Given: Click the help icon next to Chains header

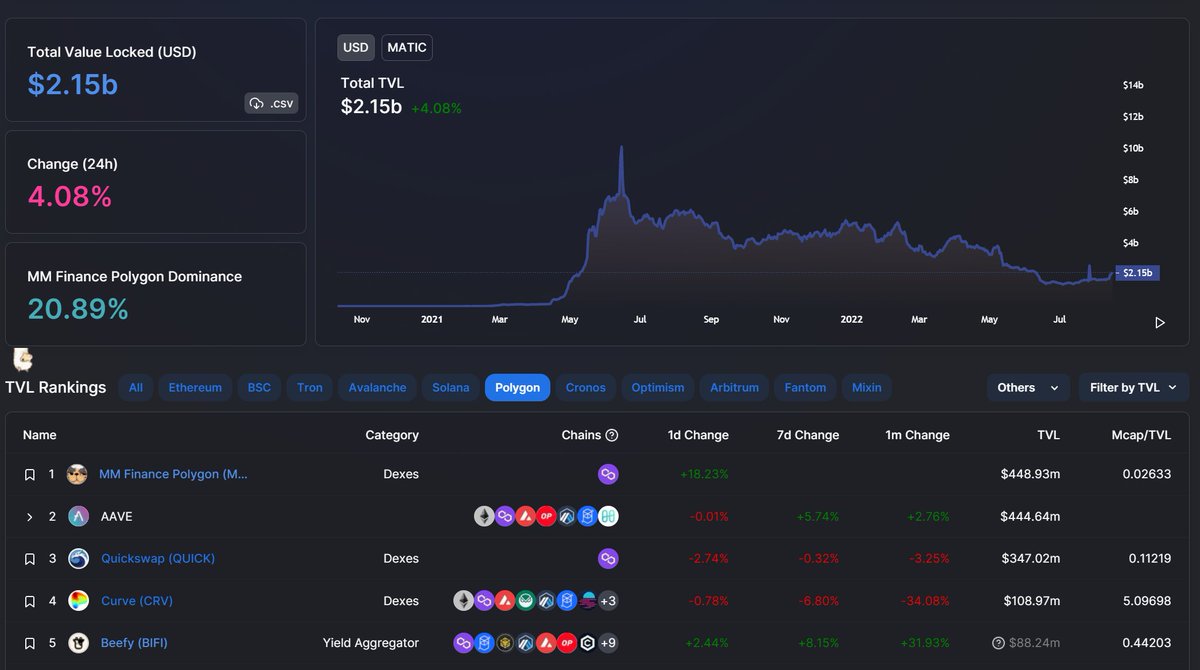Looking at the screenshot, I should (612, 435).
